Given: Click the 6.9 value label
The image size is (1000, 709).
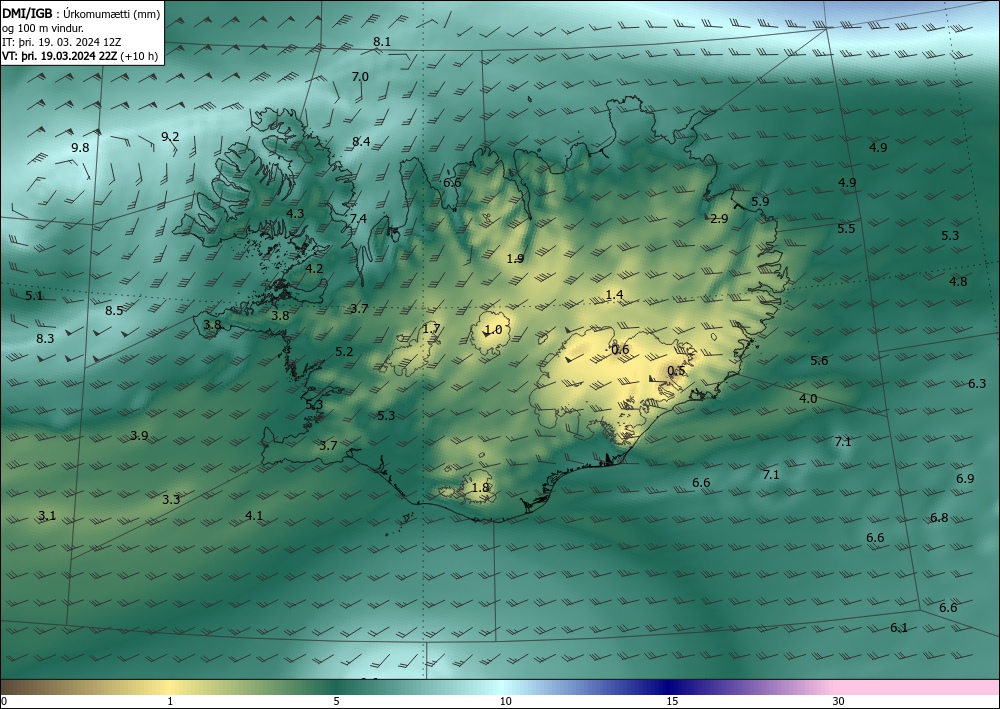Looking at the screenshot, I should pos(965,479).
